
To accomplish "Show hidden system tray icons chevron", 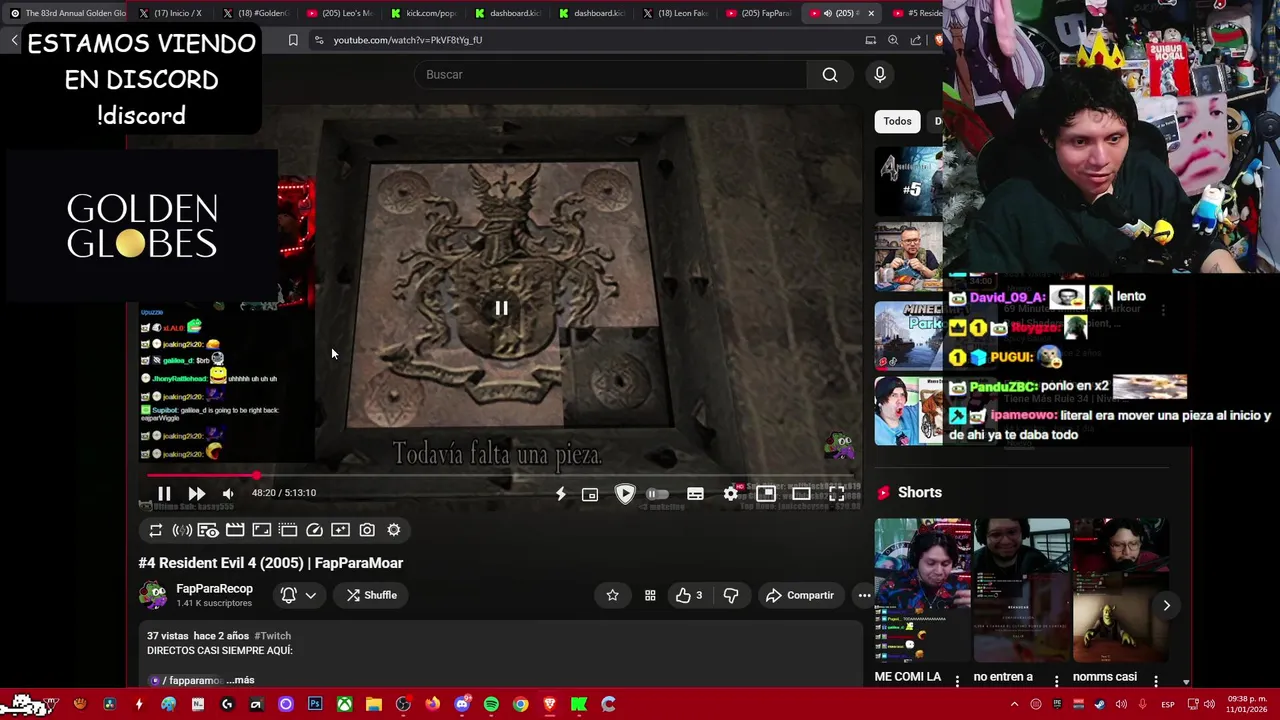I will (1014, 705).
